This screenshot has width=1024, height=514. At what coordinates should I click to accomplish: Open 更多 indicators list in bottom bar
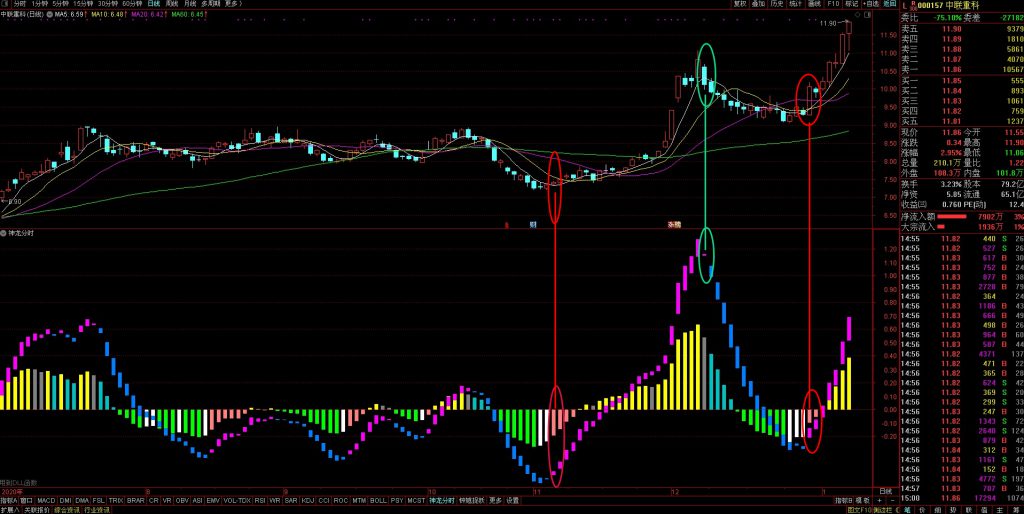coord(496,499)
